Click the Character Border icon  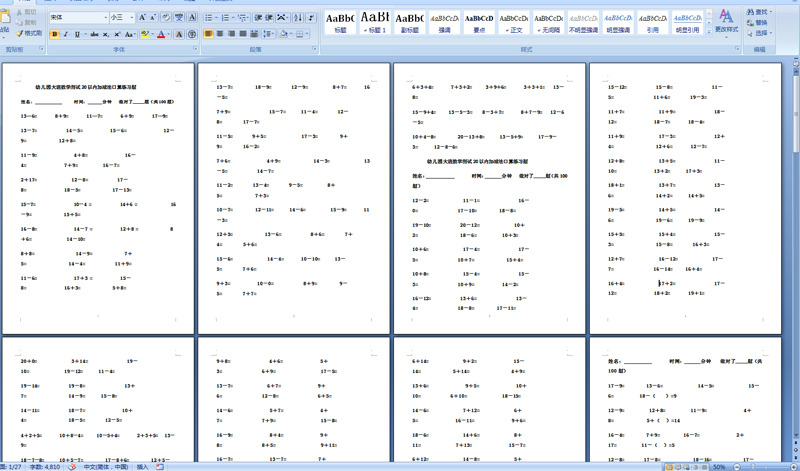(x=192, y=18)
